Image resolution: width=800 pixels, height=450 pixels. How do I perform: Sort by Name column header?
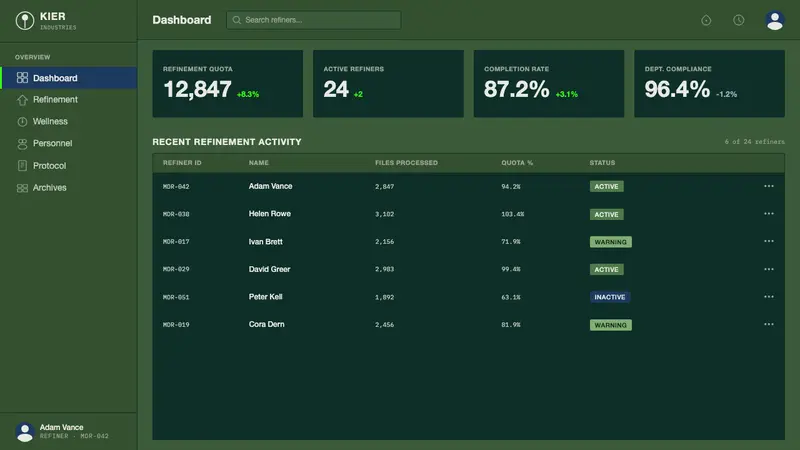[259, 163]
